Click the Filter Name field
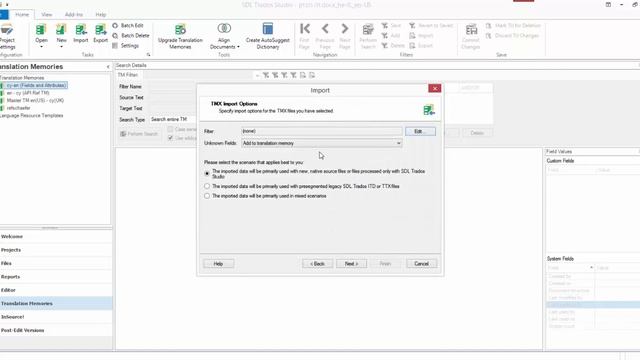 (173, 87)
